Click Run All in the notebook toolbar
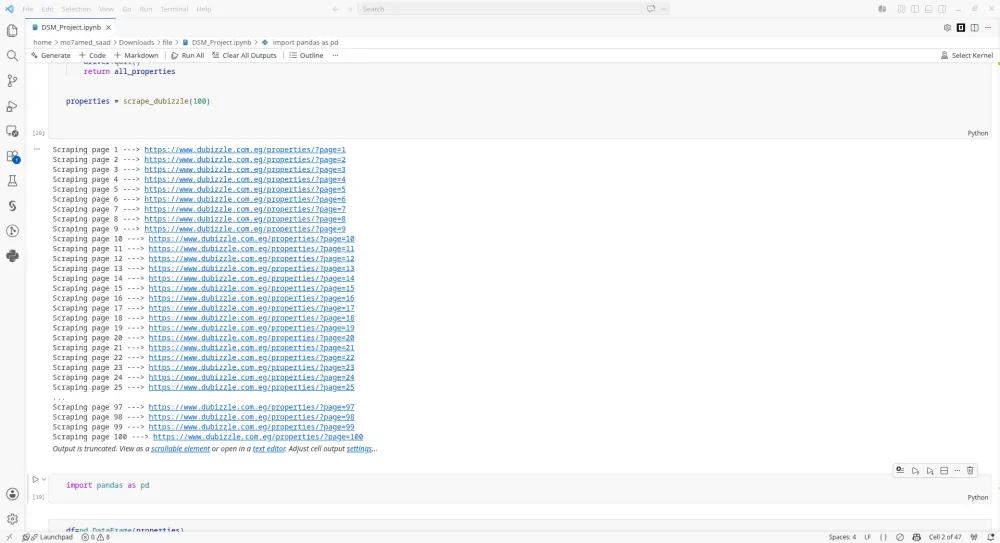 coord(188,56)
